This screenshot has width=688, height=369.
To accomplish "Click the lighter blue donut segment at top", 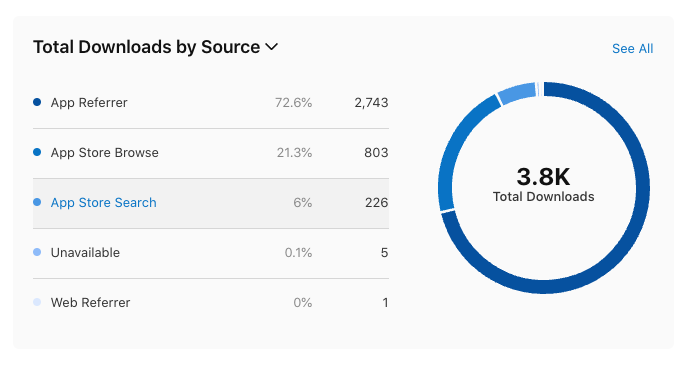I will click(518, 94).
